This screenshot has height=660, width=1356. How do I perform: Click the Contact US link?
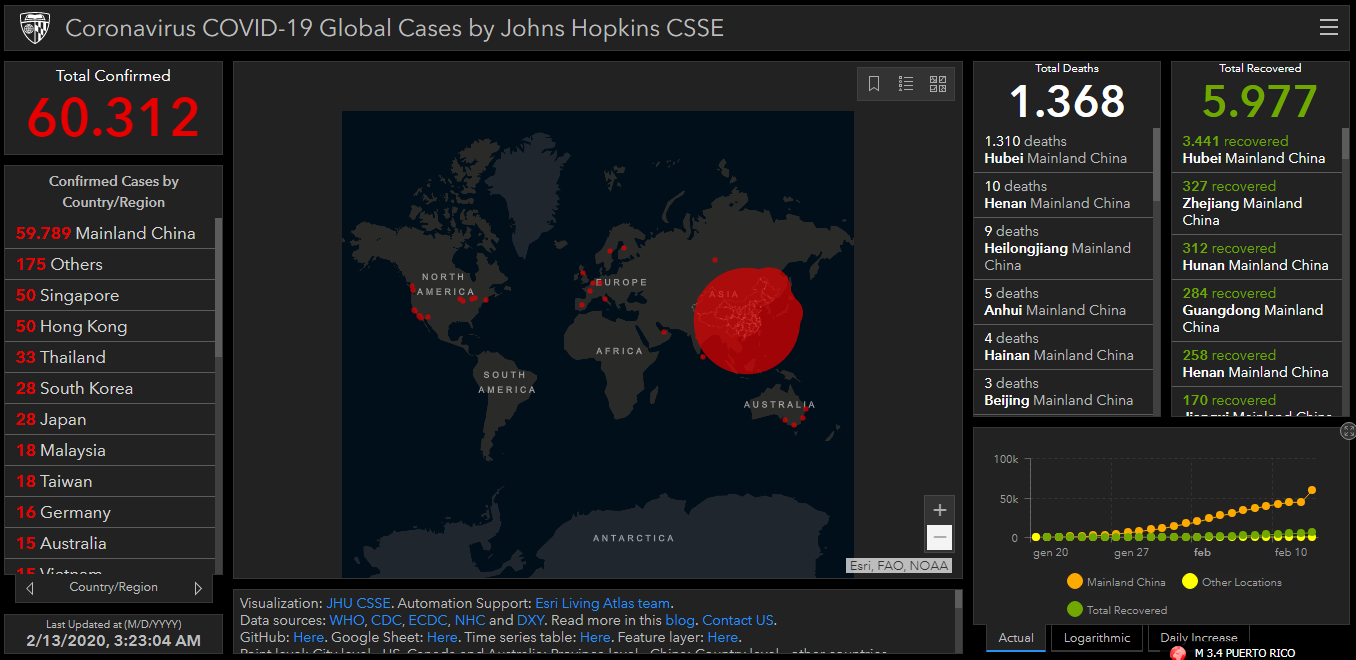(738, 621)
